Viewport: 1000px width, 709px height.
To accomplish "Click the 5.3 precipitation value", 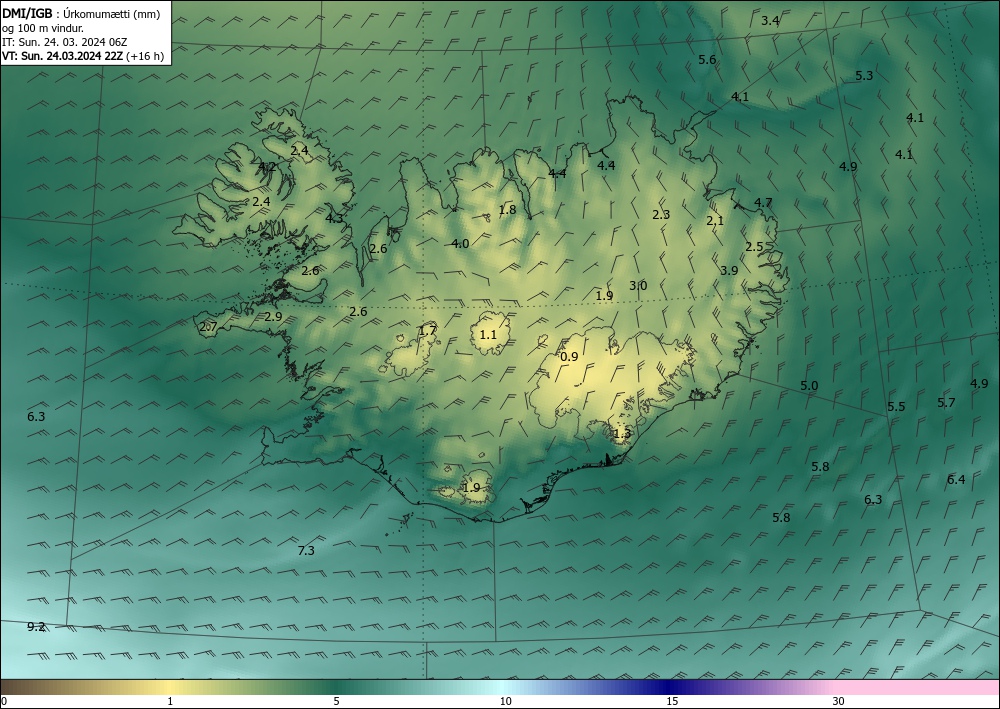I will coord(864,75).
